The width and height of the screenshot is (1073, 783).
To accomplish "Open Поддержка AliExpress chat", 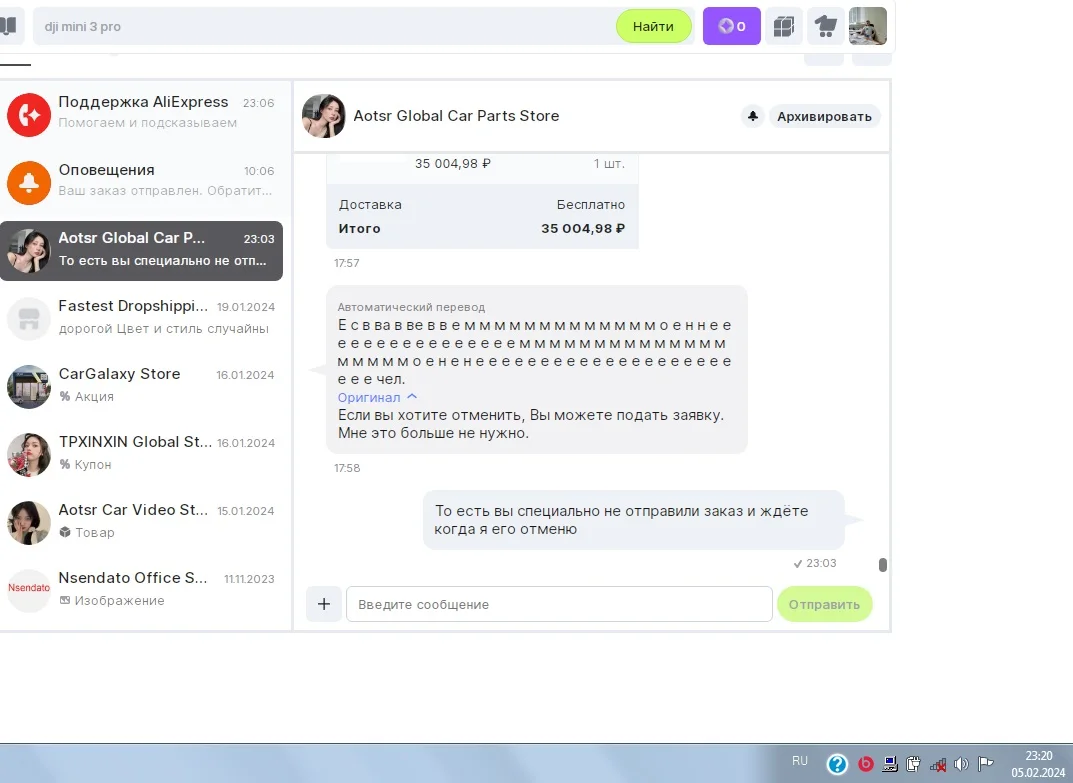I will point(142,114).
